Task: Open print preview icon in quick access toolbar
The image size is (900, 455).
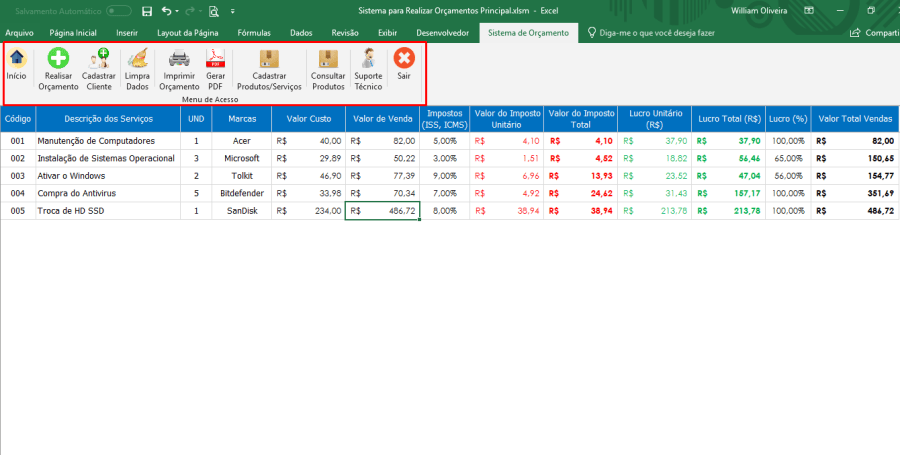Action: 214,11
